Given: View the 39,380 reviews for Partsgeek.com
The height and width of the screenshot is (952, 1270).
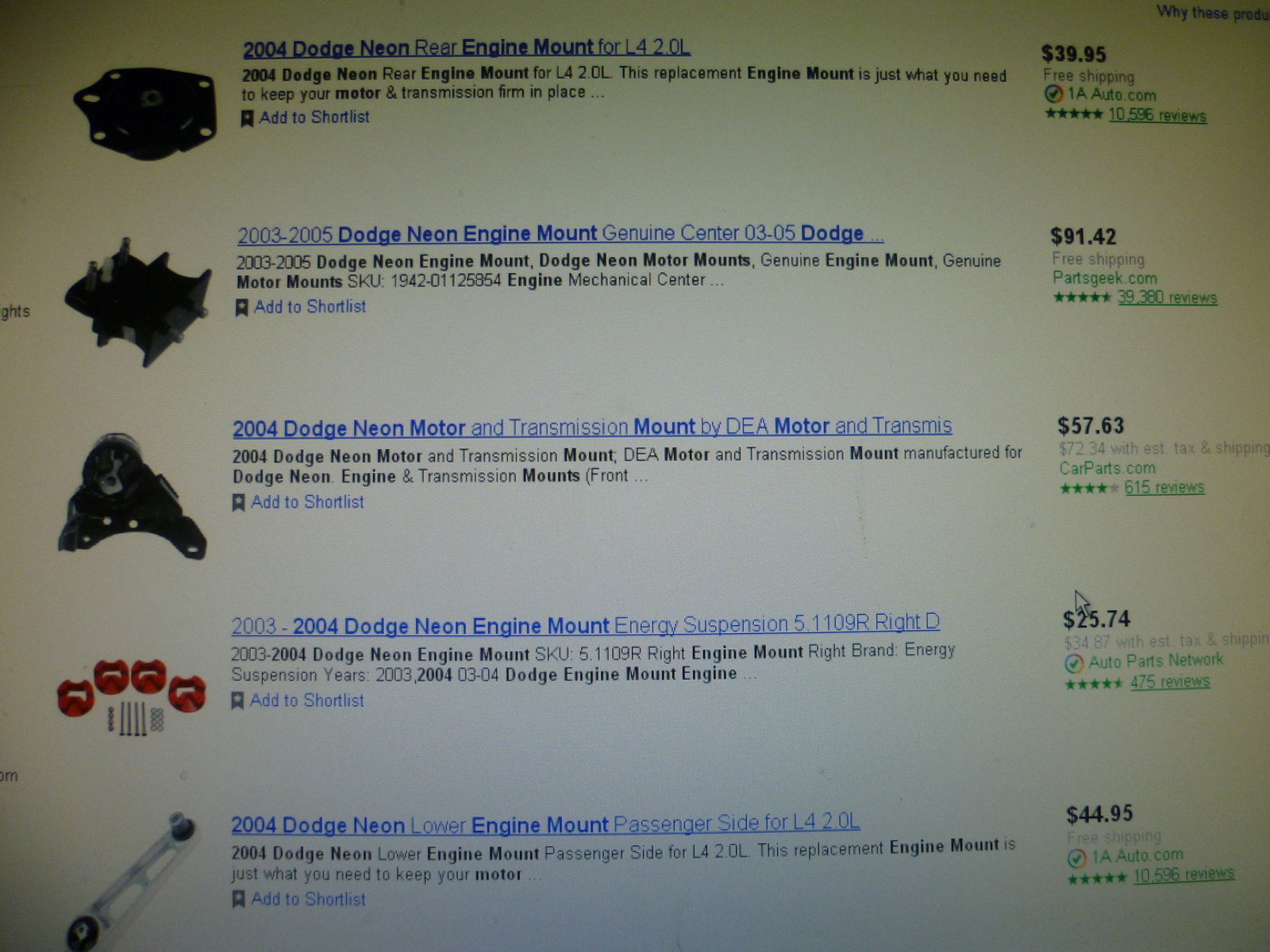Looking at the screenshot, I should click(1167, 297).
